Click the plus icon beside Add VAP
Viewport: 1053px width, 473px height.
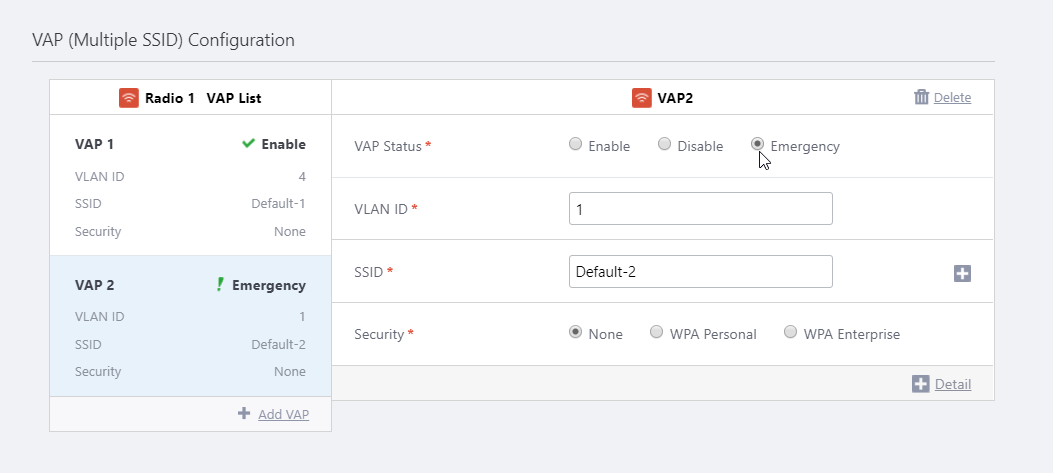pos(244,413)
